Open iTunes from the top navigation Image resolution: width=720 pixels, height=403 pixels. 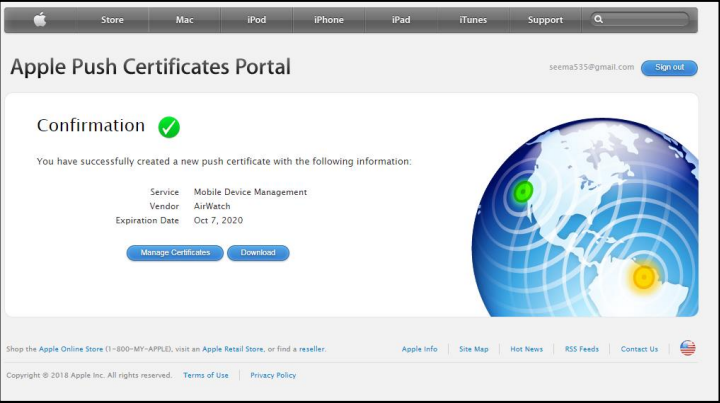(x=473, y=20)
